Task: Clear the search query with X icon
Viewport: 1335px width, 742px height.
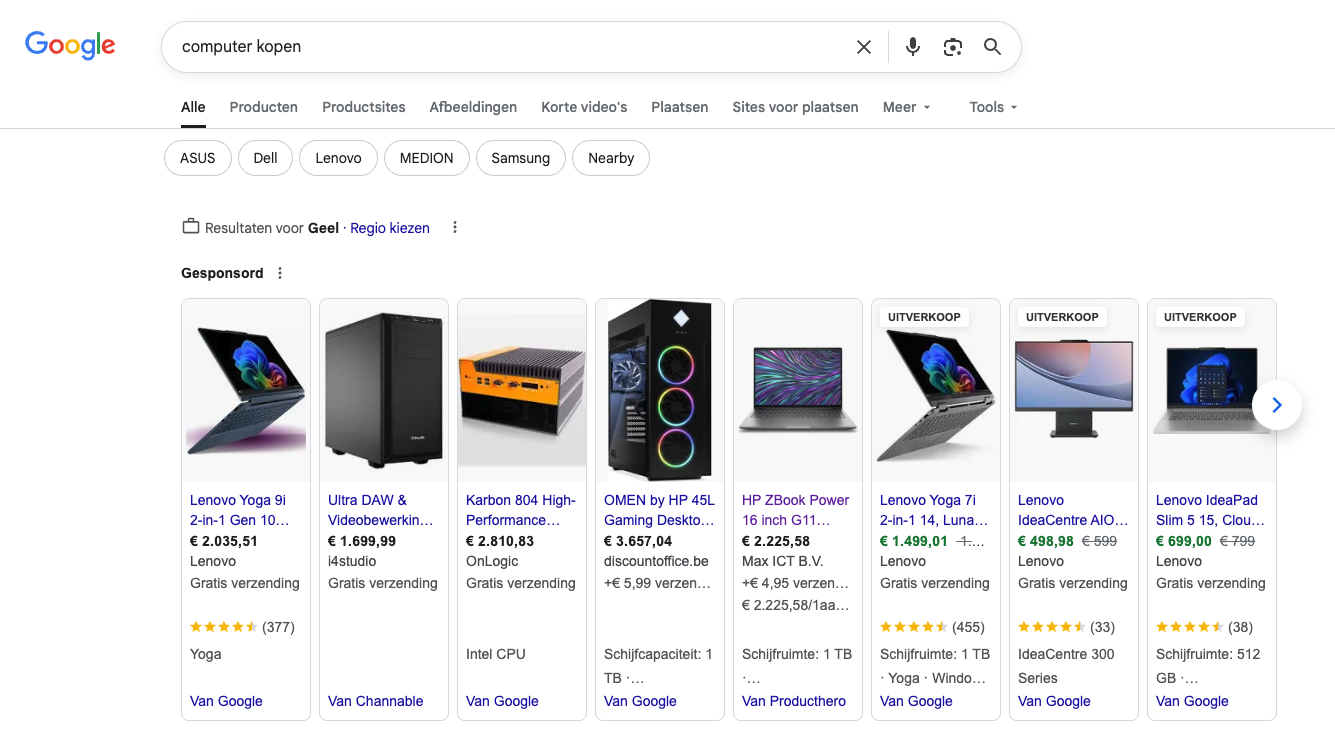Action: coord(864,47)
